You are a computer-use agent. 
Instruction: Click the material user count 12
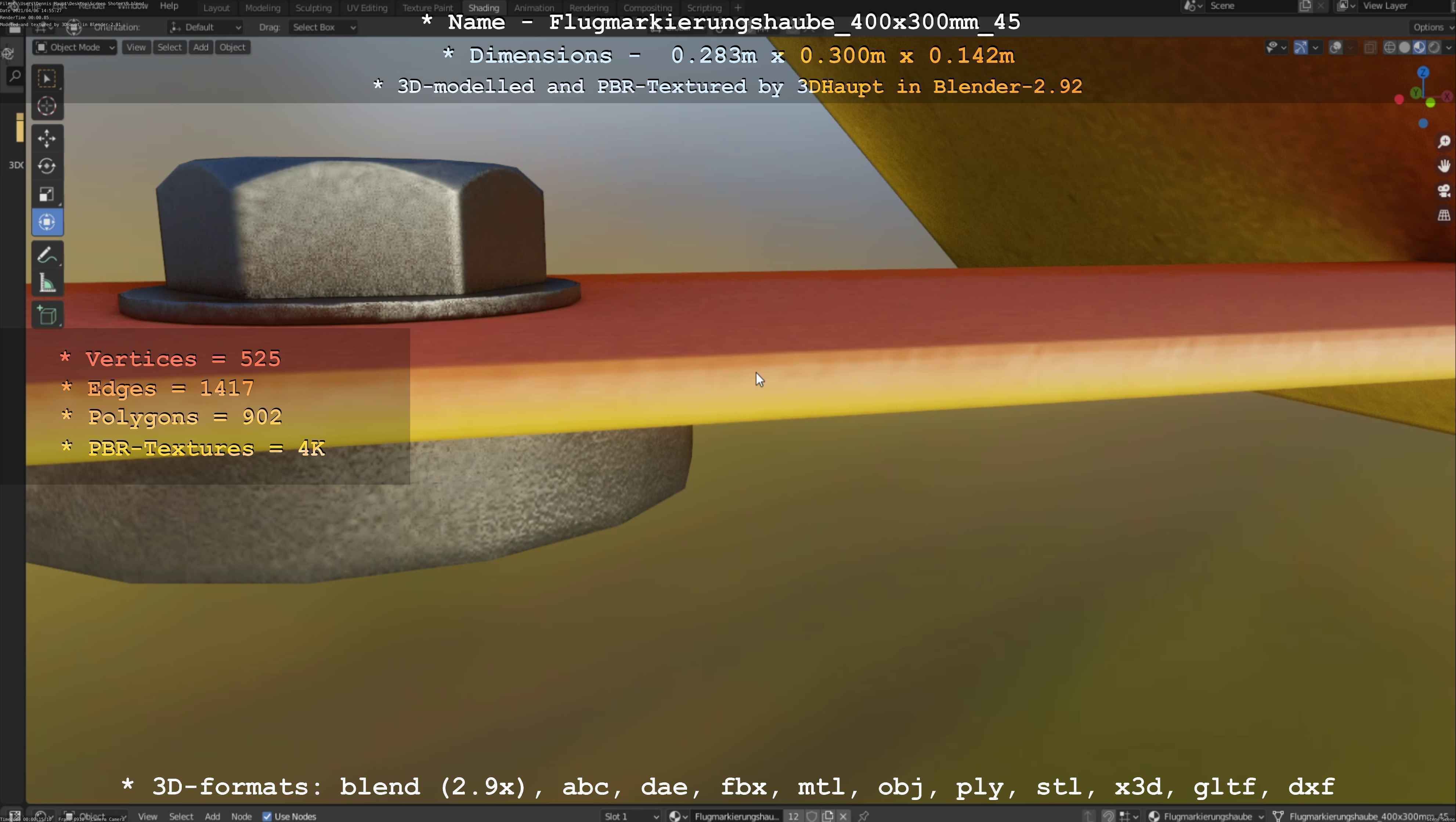click(794, 816)
